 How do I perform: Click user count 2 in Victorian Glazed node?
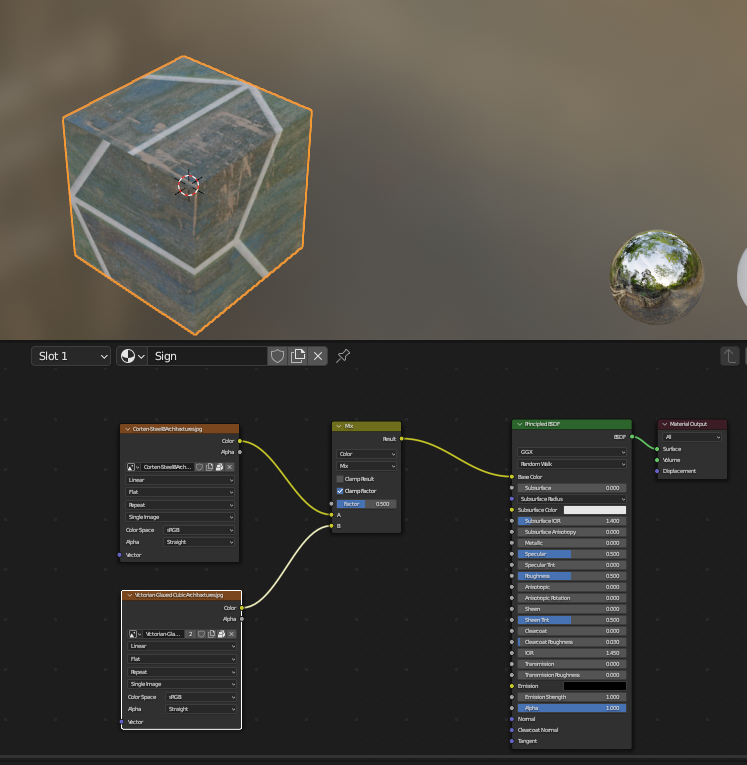coord(190,634)
